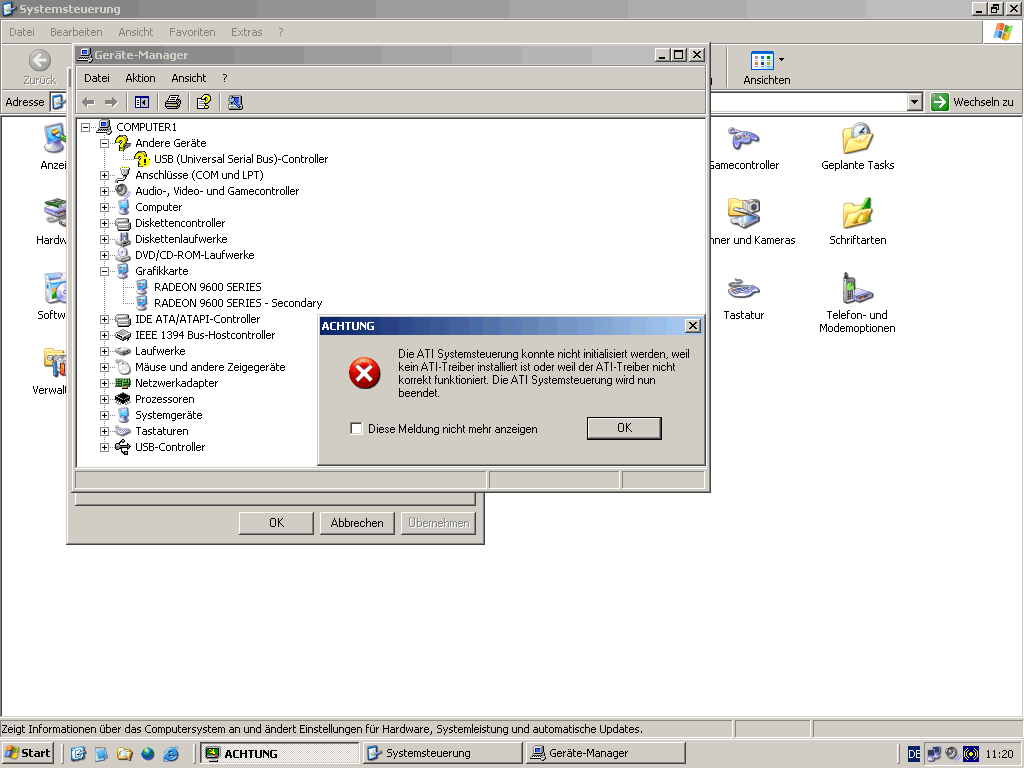Select 'Mäuse und andere Zeigegeräte' entry
The image size is (1024, 768).
click(x=210, y=367)
